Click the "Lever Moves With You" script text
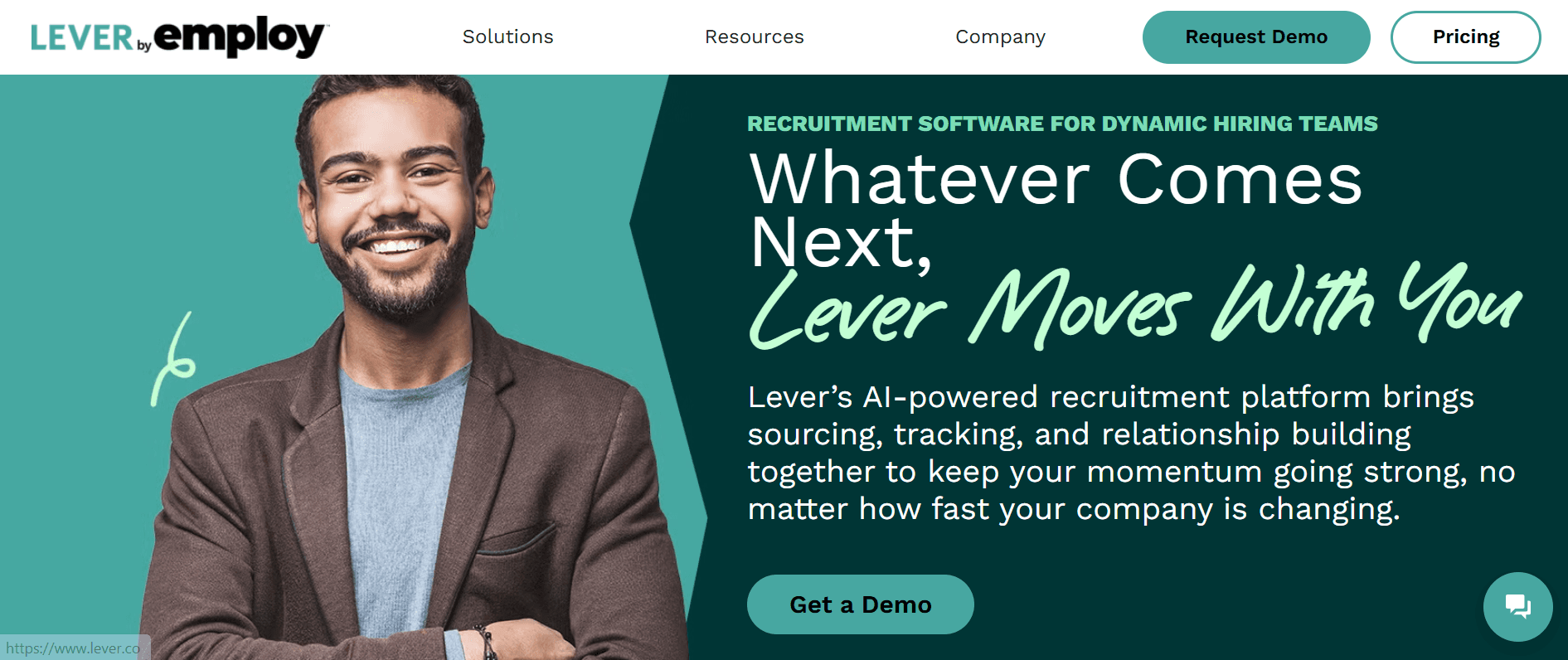Image resolution: width=1568 pixels, height=660 pixels. pyautogui.click(x=1135, y=305)
